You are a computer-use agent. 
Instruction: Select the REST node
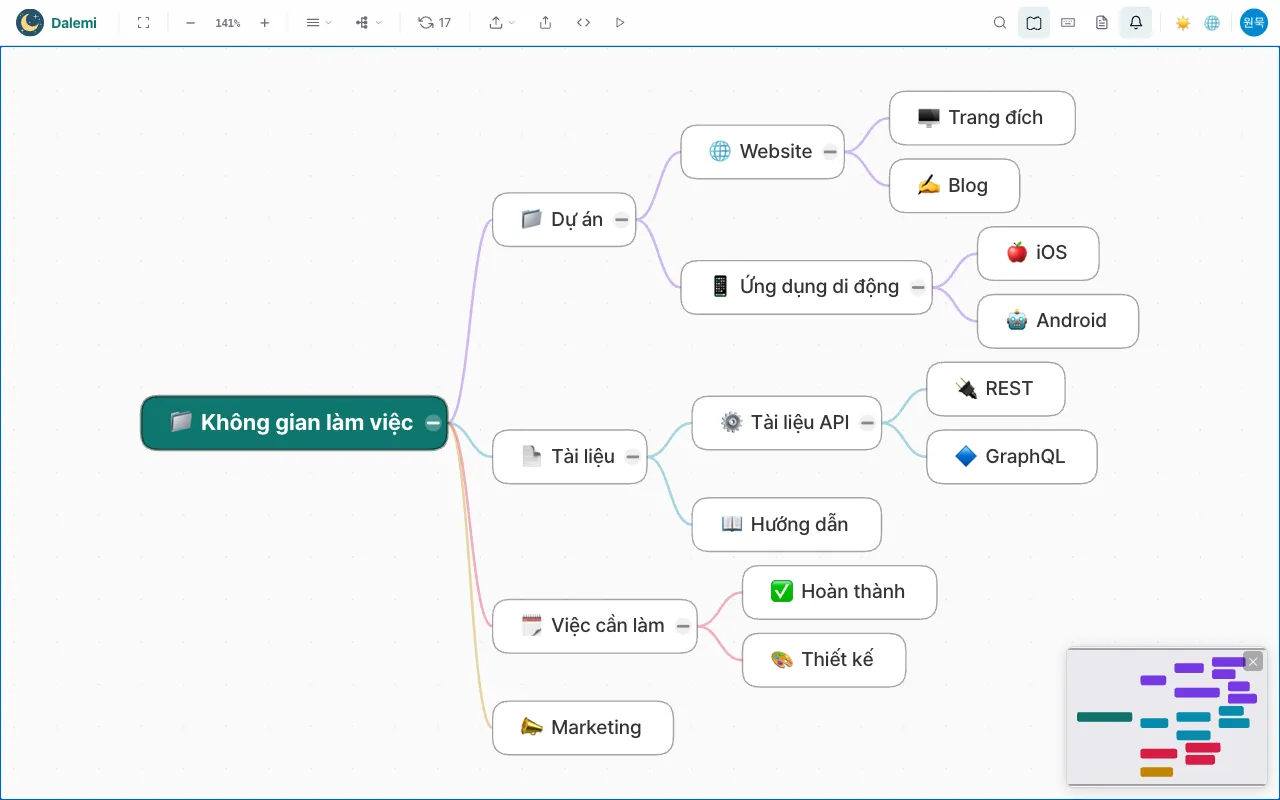click(x=996, y=389)
